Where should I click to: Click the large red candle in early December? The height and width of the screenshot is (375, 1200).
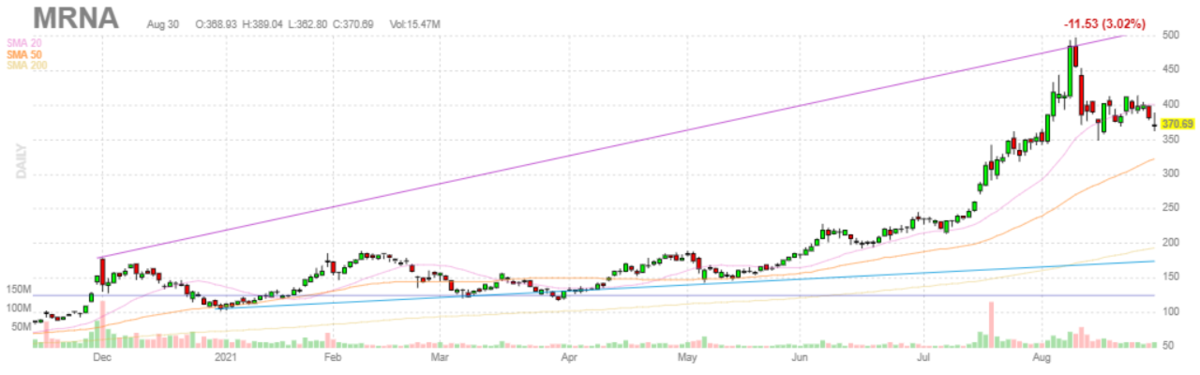point(103,273)
